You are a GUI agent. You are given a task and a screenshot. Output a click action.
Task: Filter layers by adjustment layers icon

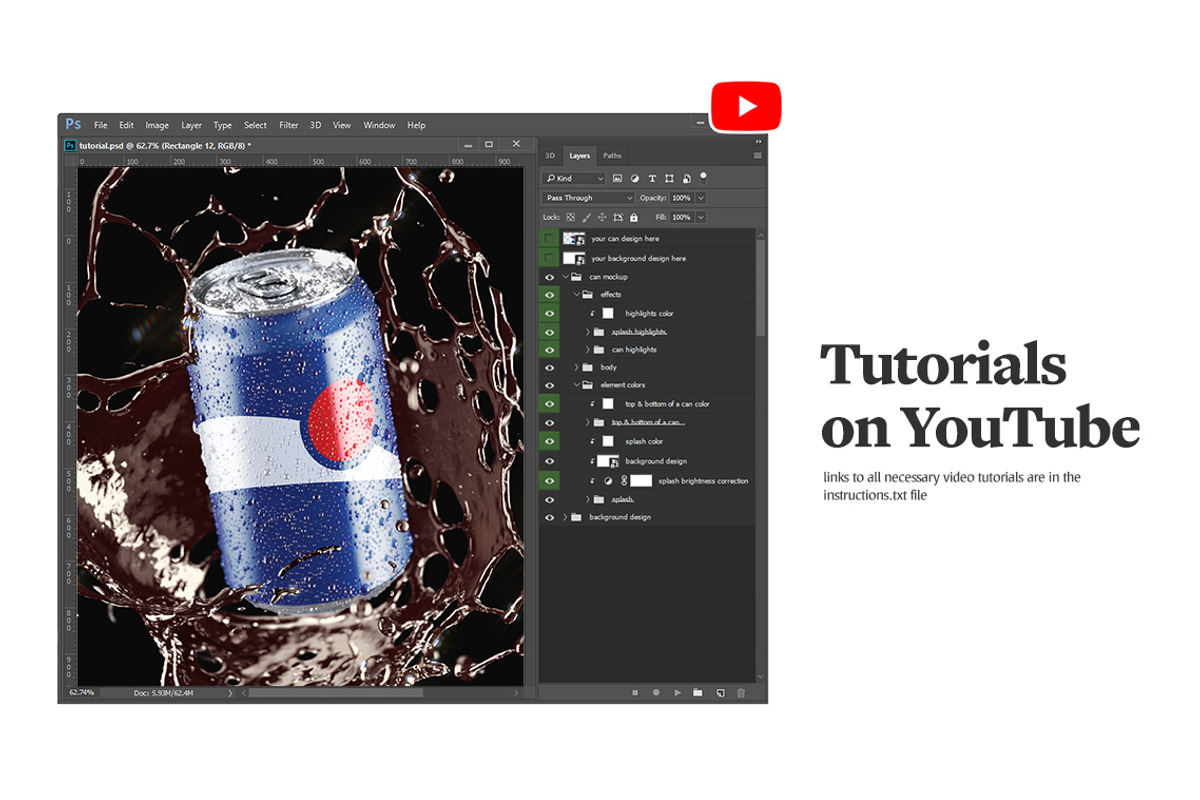(x=635, y=178)
